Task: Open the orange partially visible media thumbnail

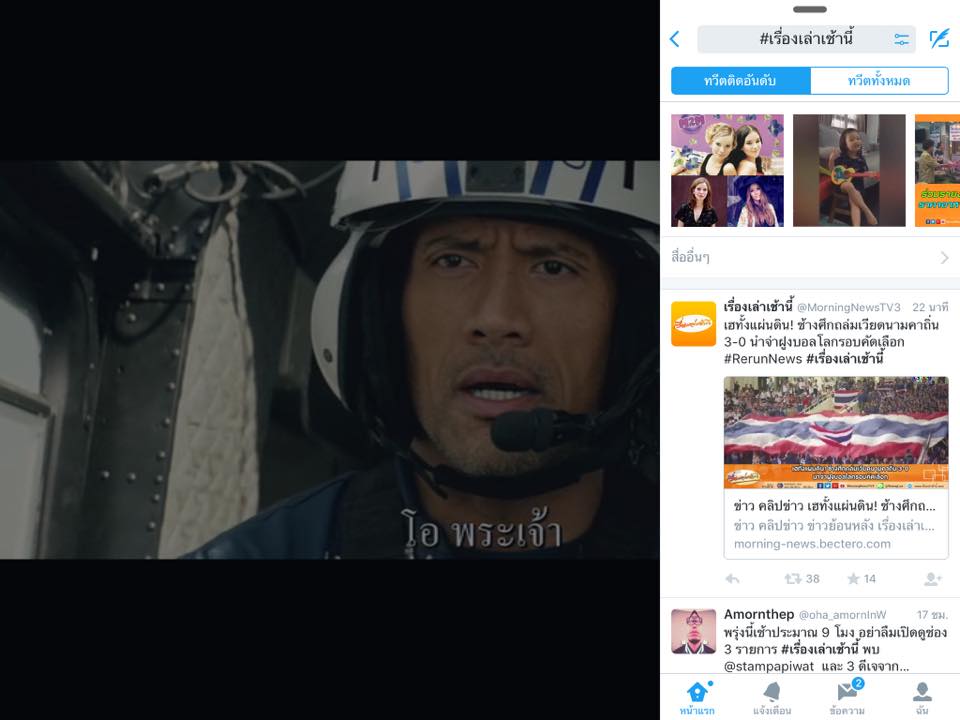Action: 937,170
